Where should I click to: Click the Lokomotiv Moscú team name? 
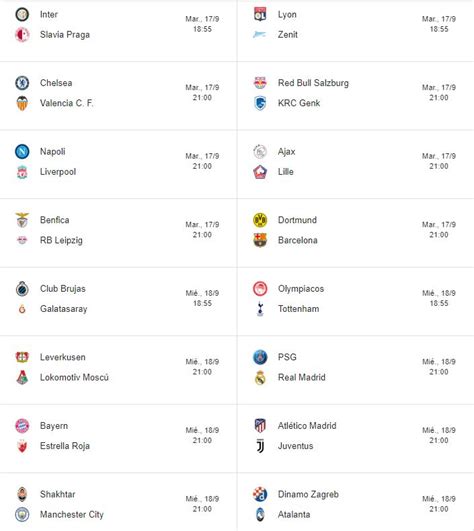click(74, 377)
